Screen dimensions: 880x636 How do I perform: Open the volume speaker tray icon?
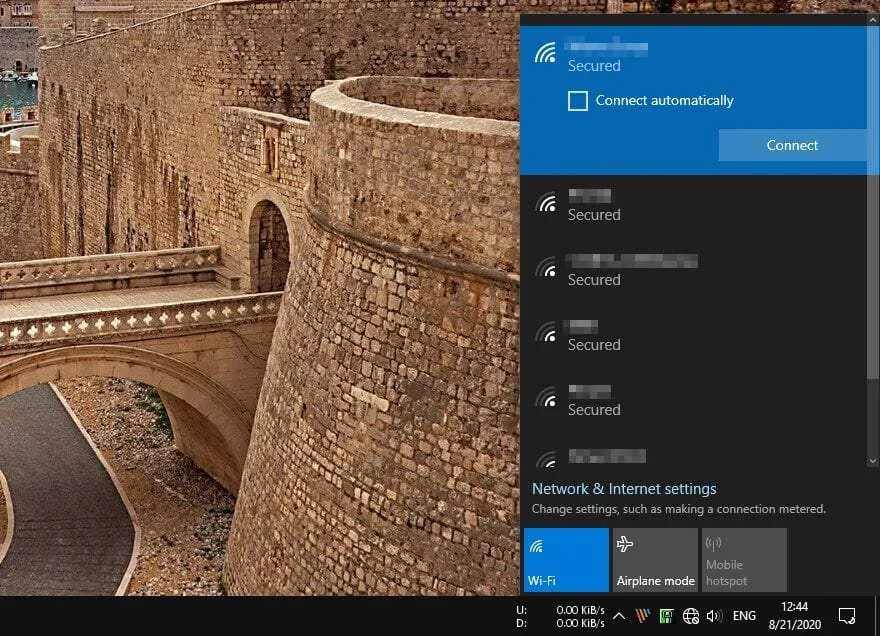click(x=714, y=616)
